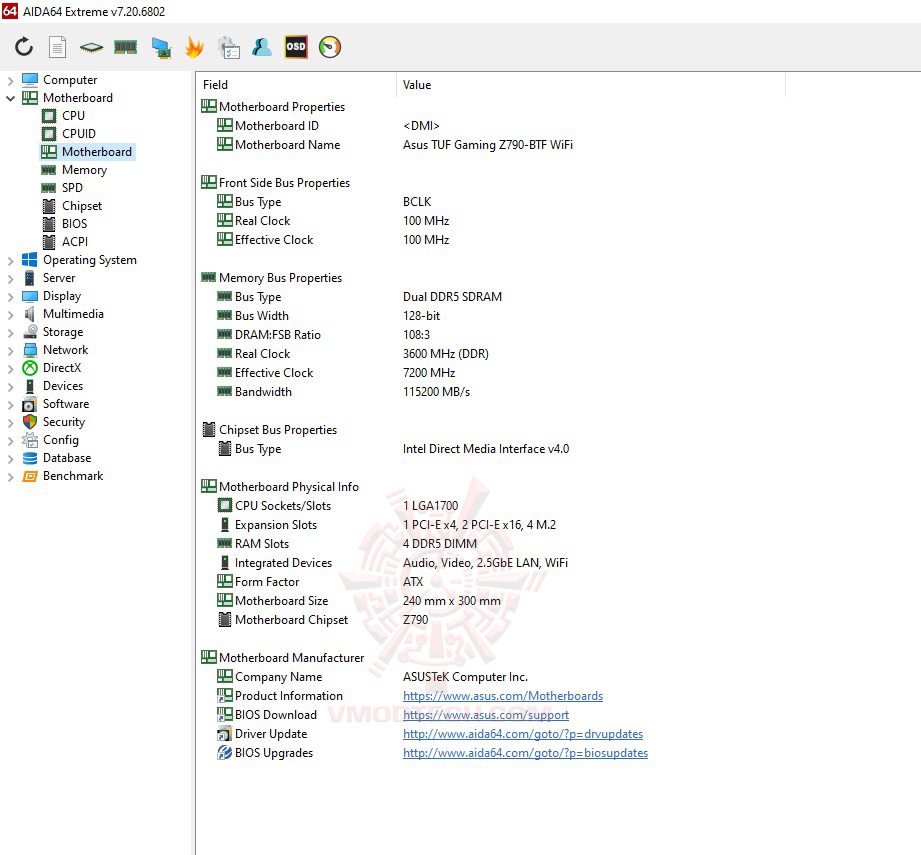This screenshot has height=855, width=921.
Task: Click the Security shield icon
Action: click(30, 422)
